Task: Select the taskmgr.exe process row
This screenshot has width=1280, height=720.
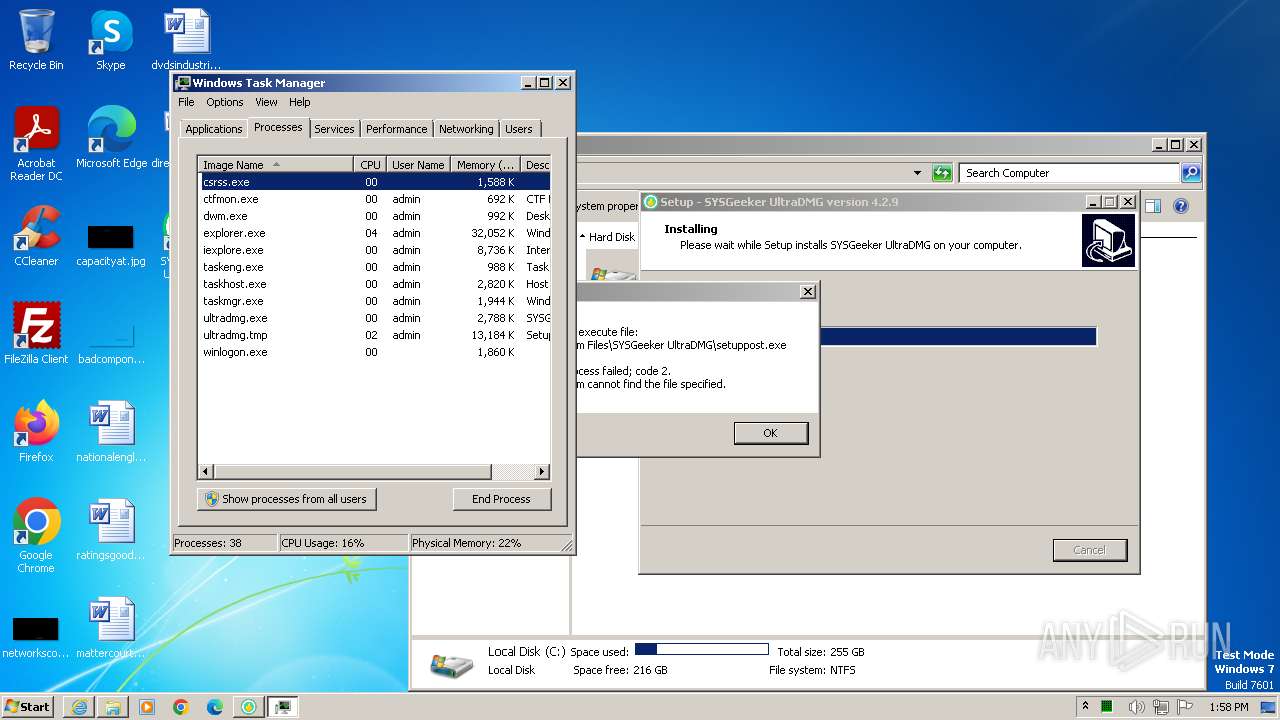Action: tap(374, 301)
